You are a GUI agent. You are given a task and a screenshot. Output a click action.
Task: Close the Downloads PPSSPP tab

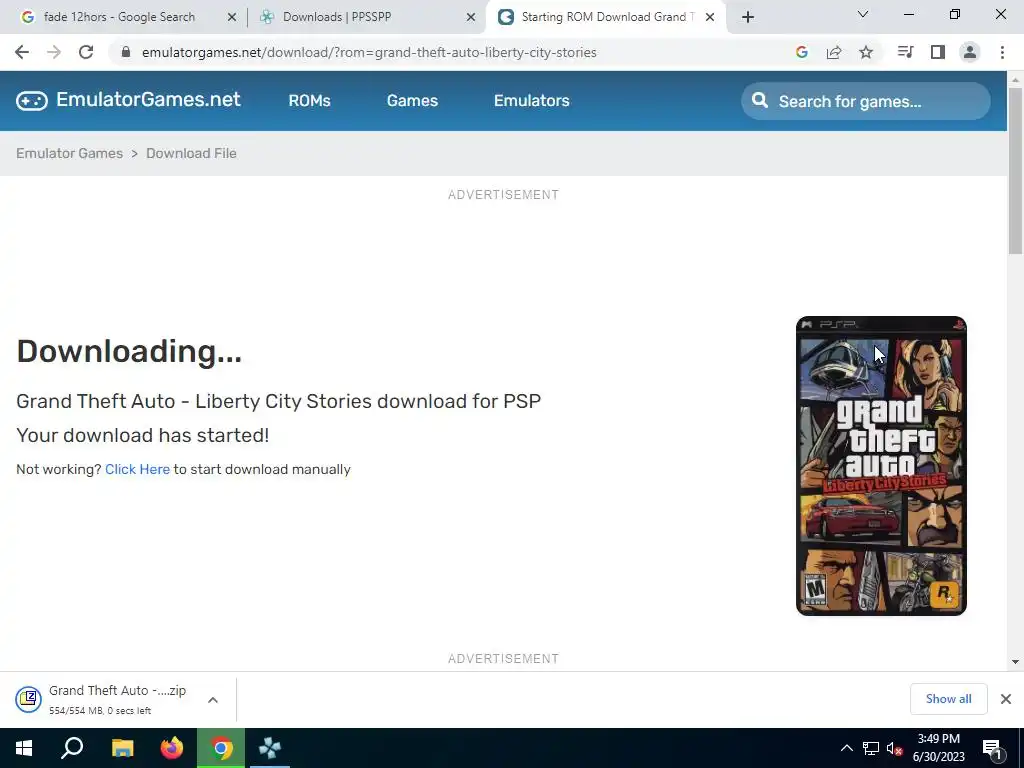pyautogui.click(x=471, y=18)
